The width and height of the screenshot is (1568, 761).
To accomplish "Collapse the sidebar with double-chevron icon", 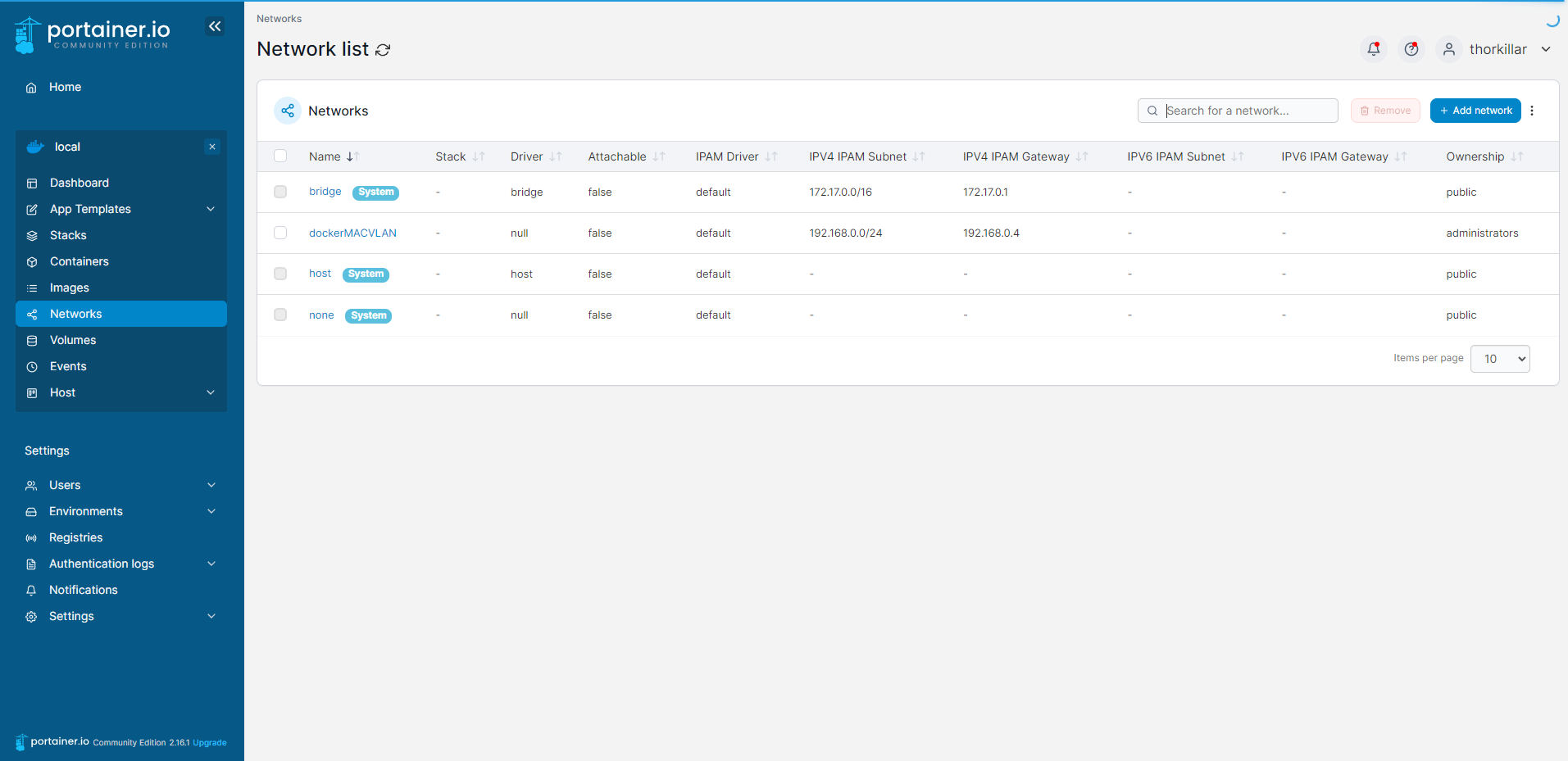I will coord(215,26).
